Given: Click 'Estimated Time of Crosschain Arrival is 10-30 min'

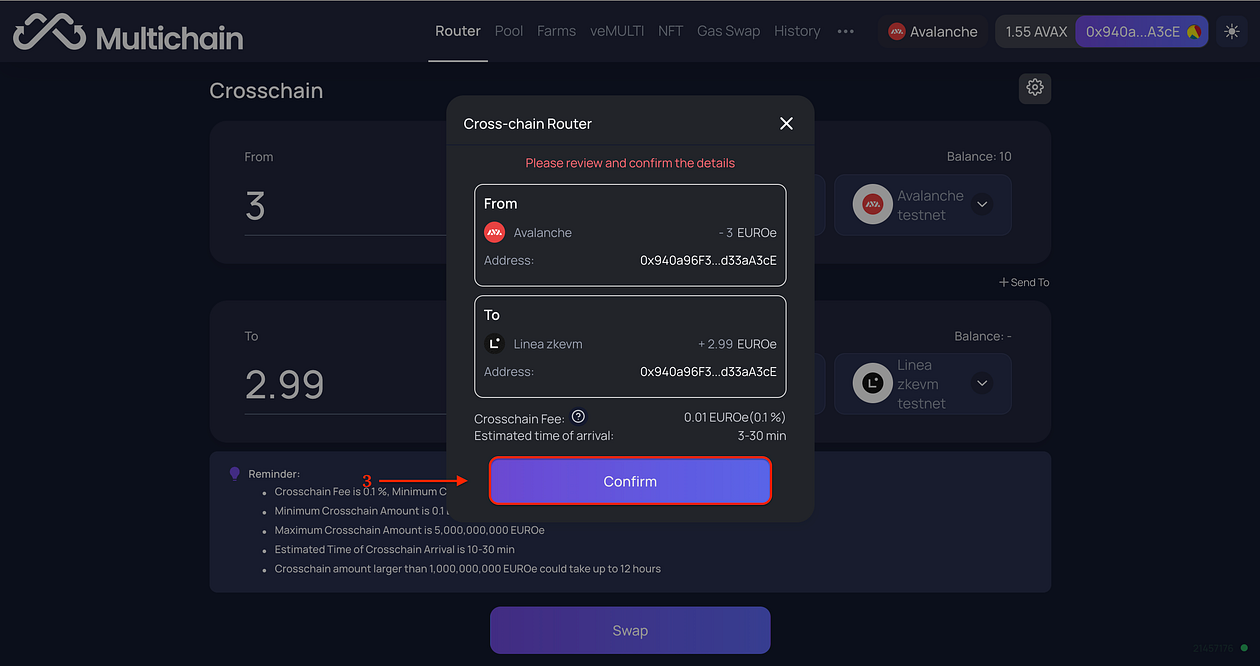Looking at the screenshot, I should 395,549.
